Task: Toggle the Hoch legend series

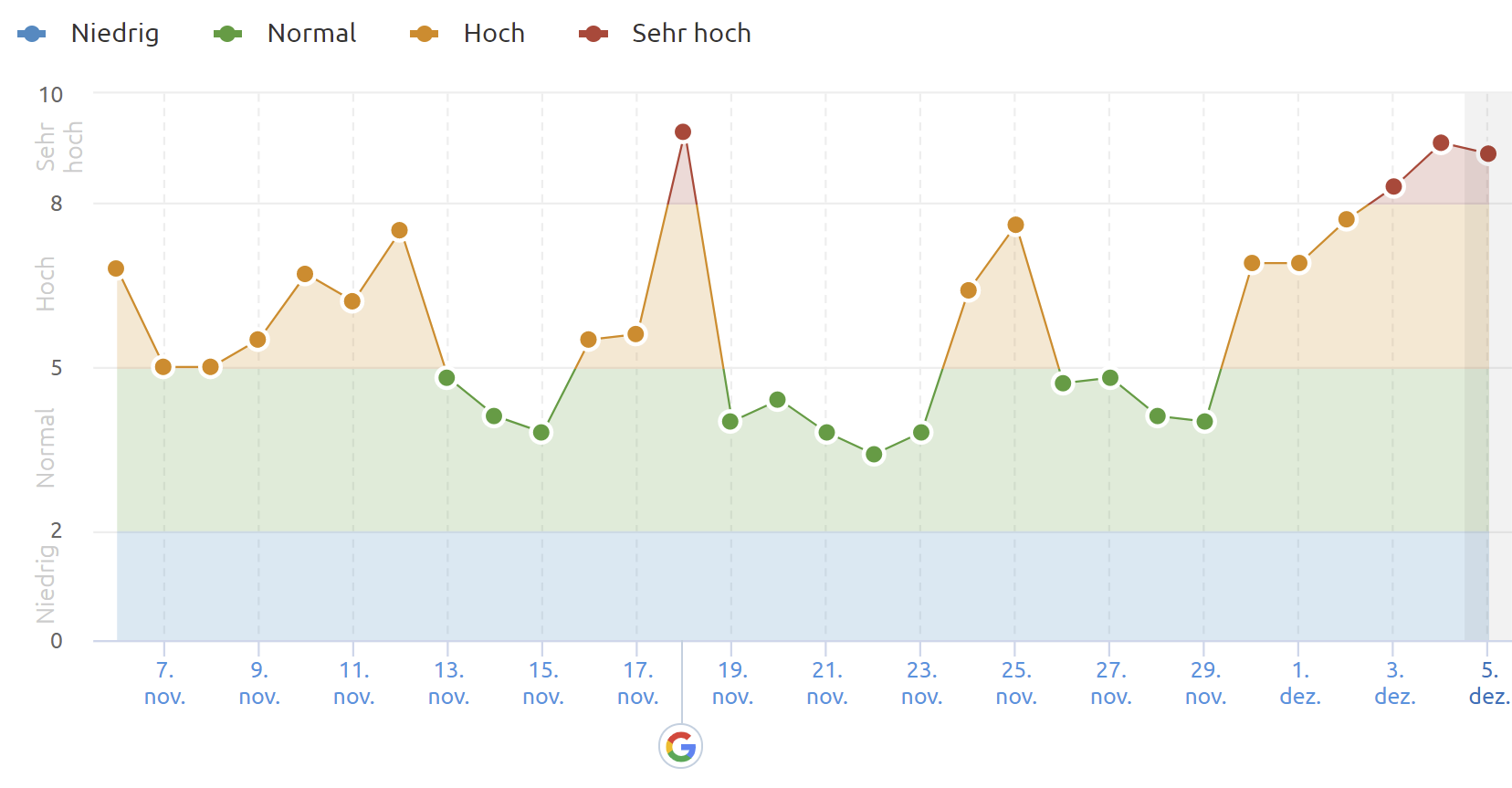Action: click(x=494, y=34)
